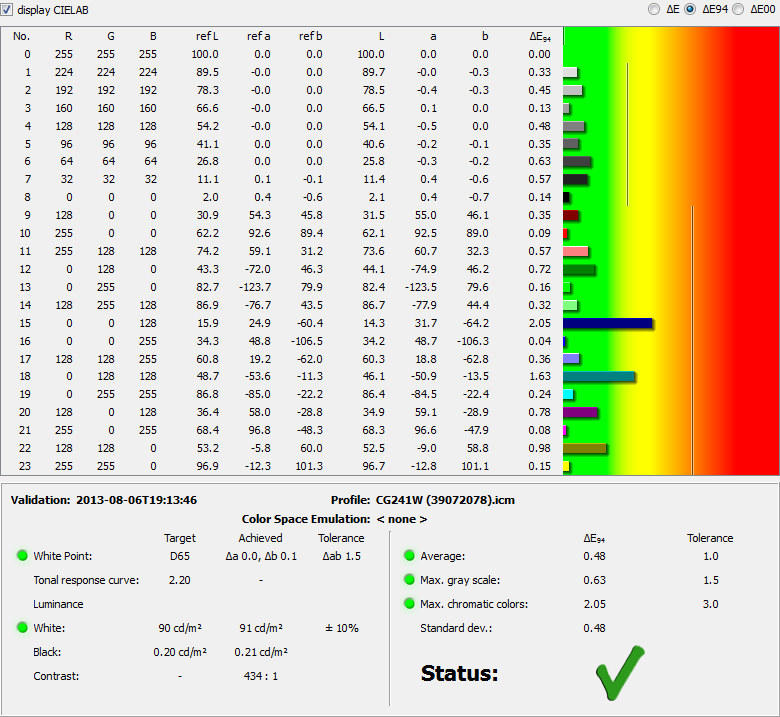Viewport: 780px width, 717px height.
Task: Click the light gray bar for row 2
Action: [x=573, y=91]
